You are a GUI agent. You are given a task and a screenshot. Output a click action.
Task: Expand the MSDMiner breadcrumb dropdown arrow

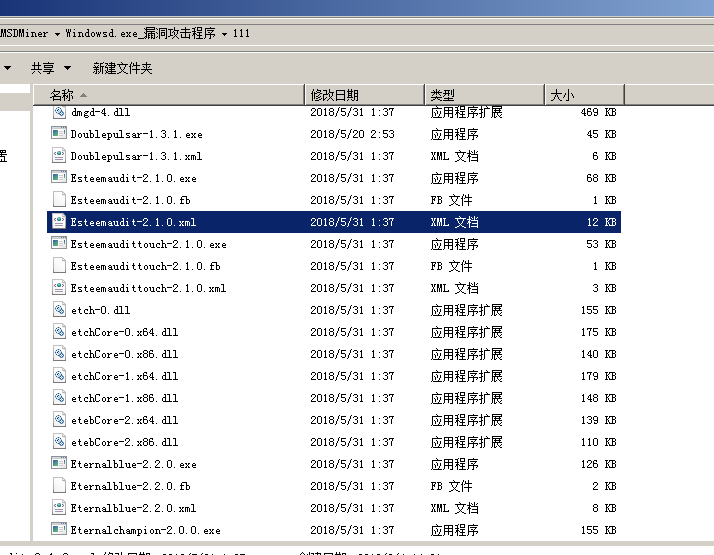[x=57, y=34]
